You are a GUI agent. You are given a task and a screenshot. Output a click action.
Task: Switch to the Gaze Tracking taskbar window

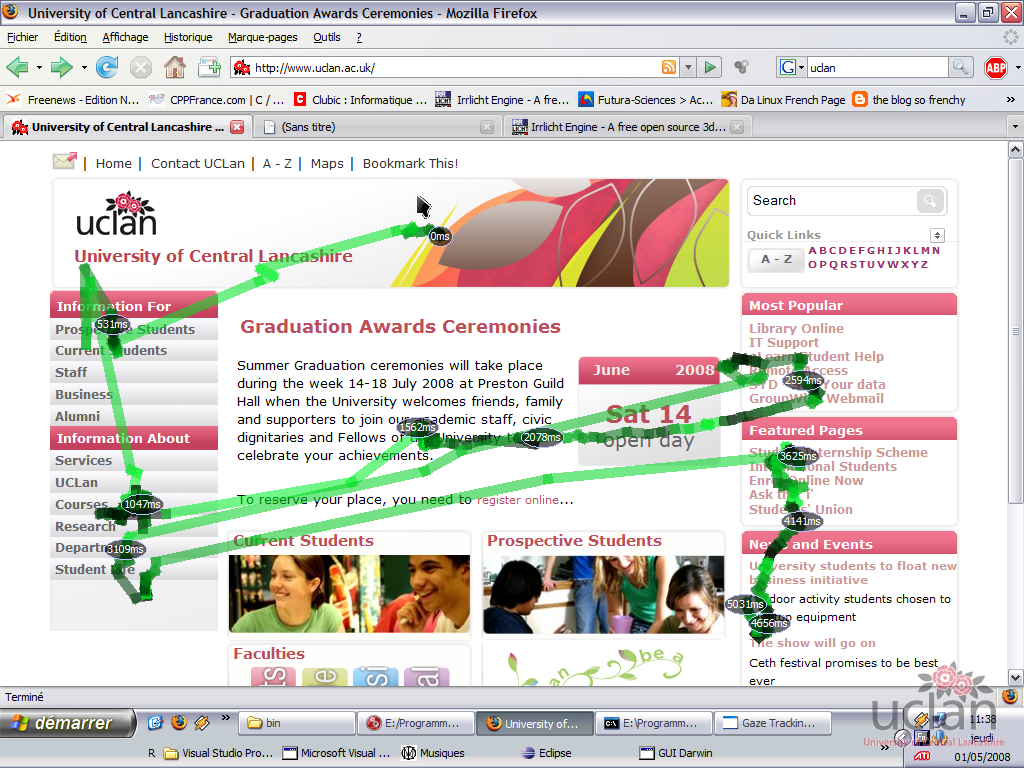pyautogui.click(x=773, y=723)
